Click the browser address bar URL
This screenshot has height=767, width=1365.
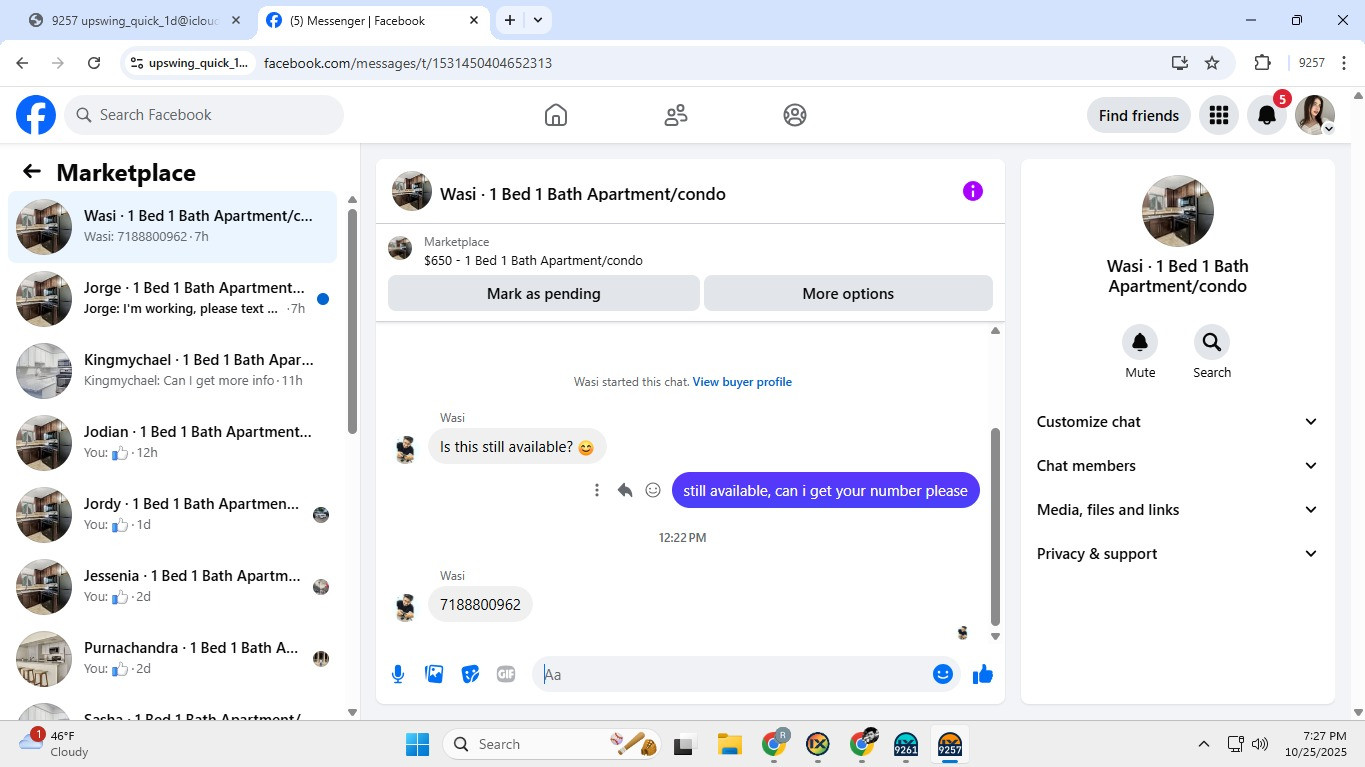pos(408,63)
